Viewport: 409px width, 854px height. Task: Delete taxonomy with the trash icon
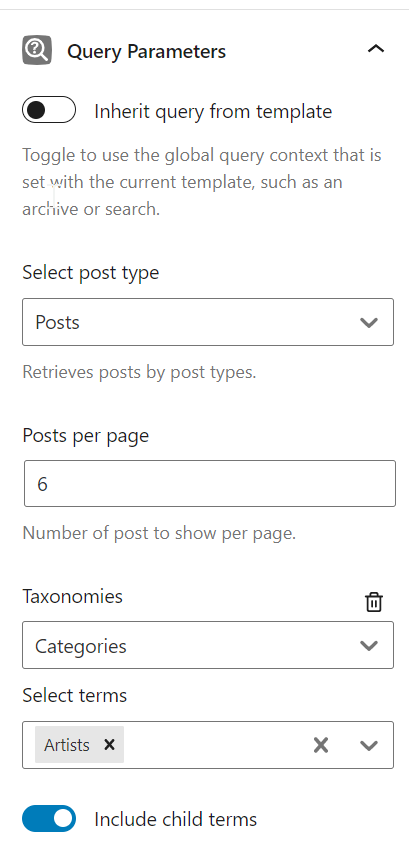tap(374, 602)
